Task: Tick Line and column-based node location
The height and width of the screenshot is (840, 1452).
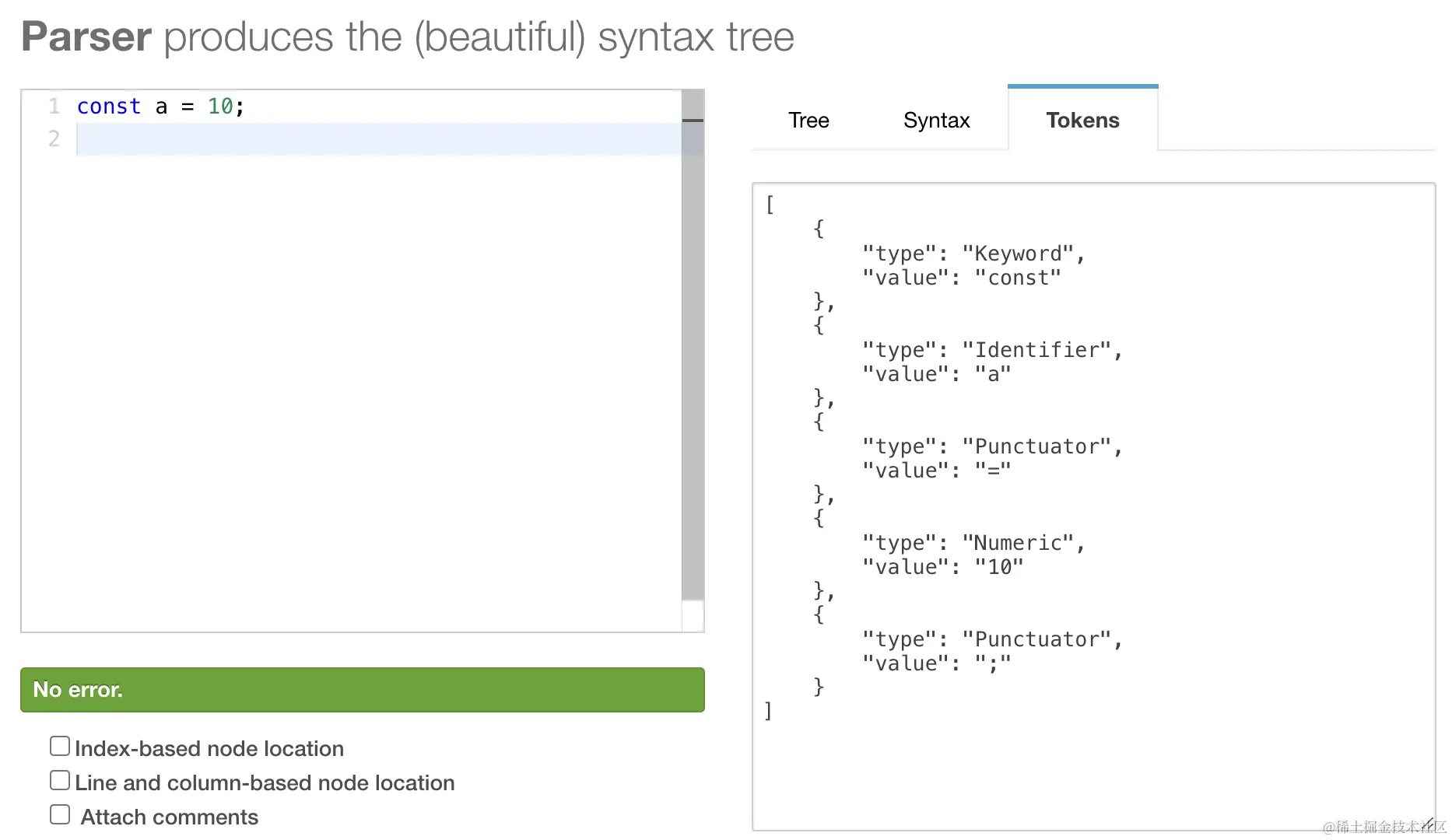Action: (x=60, y=781)
